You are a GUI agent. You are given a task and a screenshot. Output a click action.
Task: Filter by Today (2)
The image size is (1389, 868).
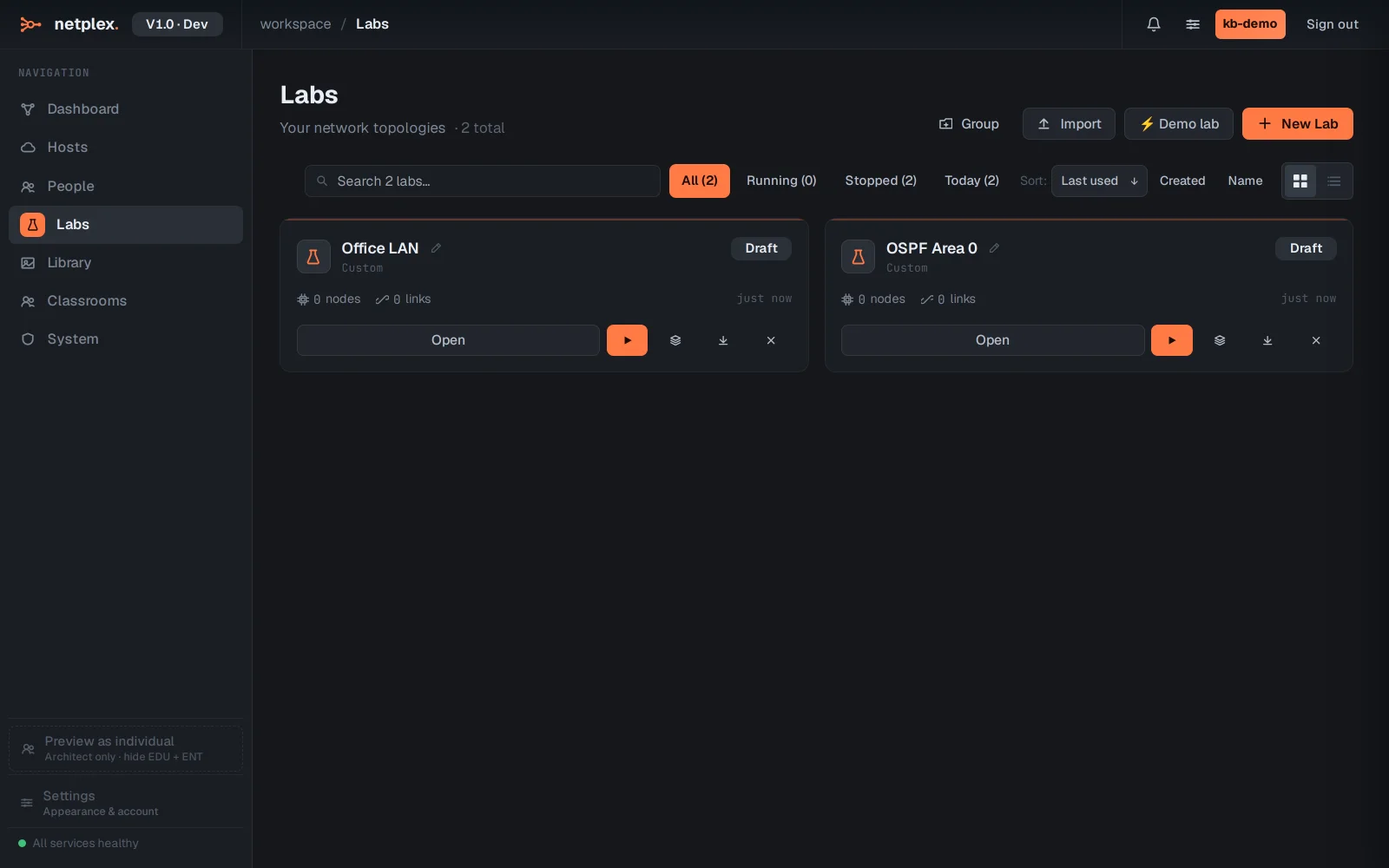click(x=971, y=181)
